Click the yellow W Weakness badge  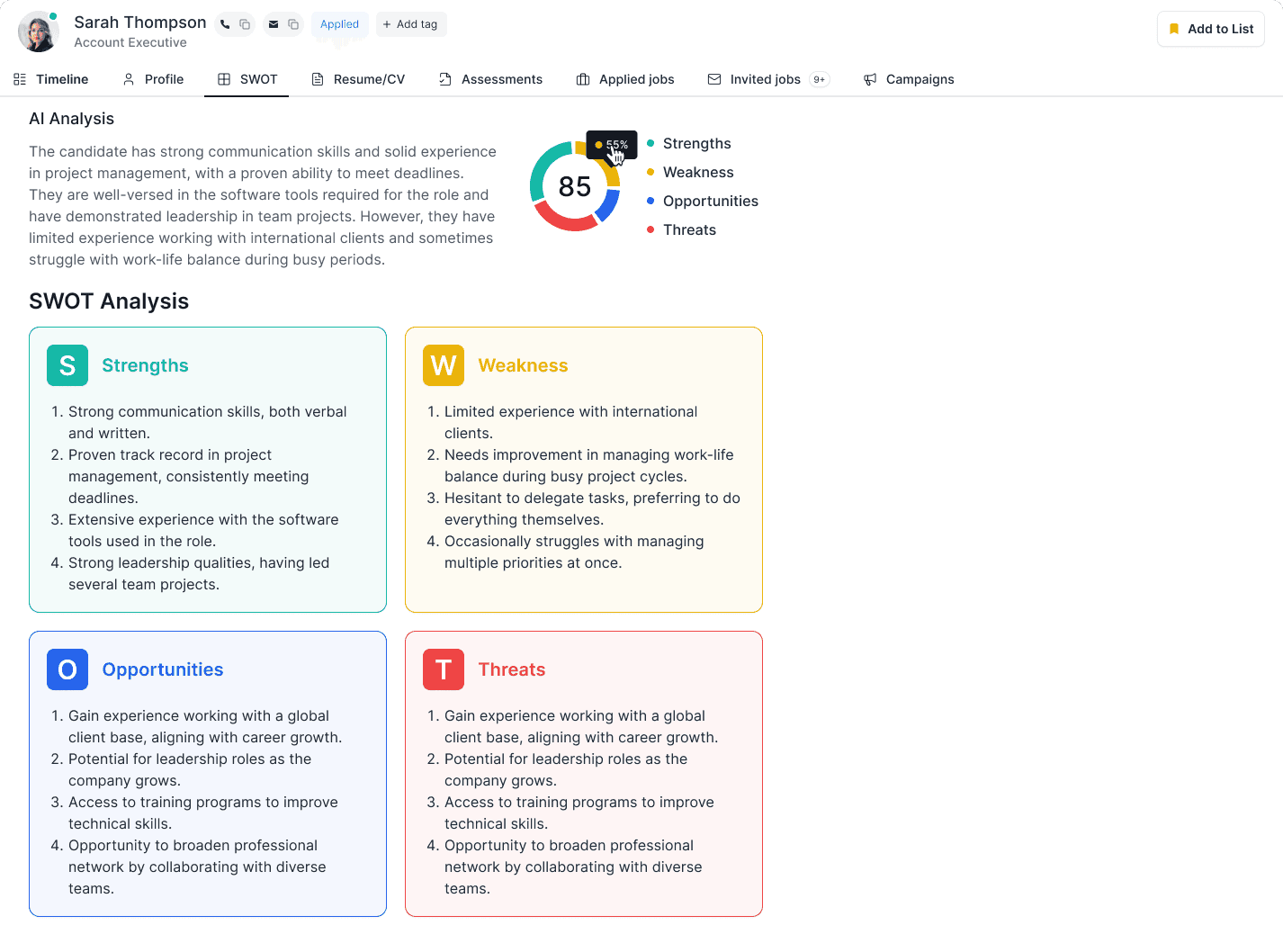(x=443, y=365)
